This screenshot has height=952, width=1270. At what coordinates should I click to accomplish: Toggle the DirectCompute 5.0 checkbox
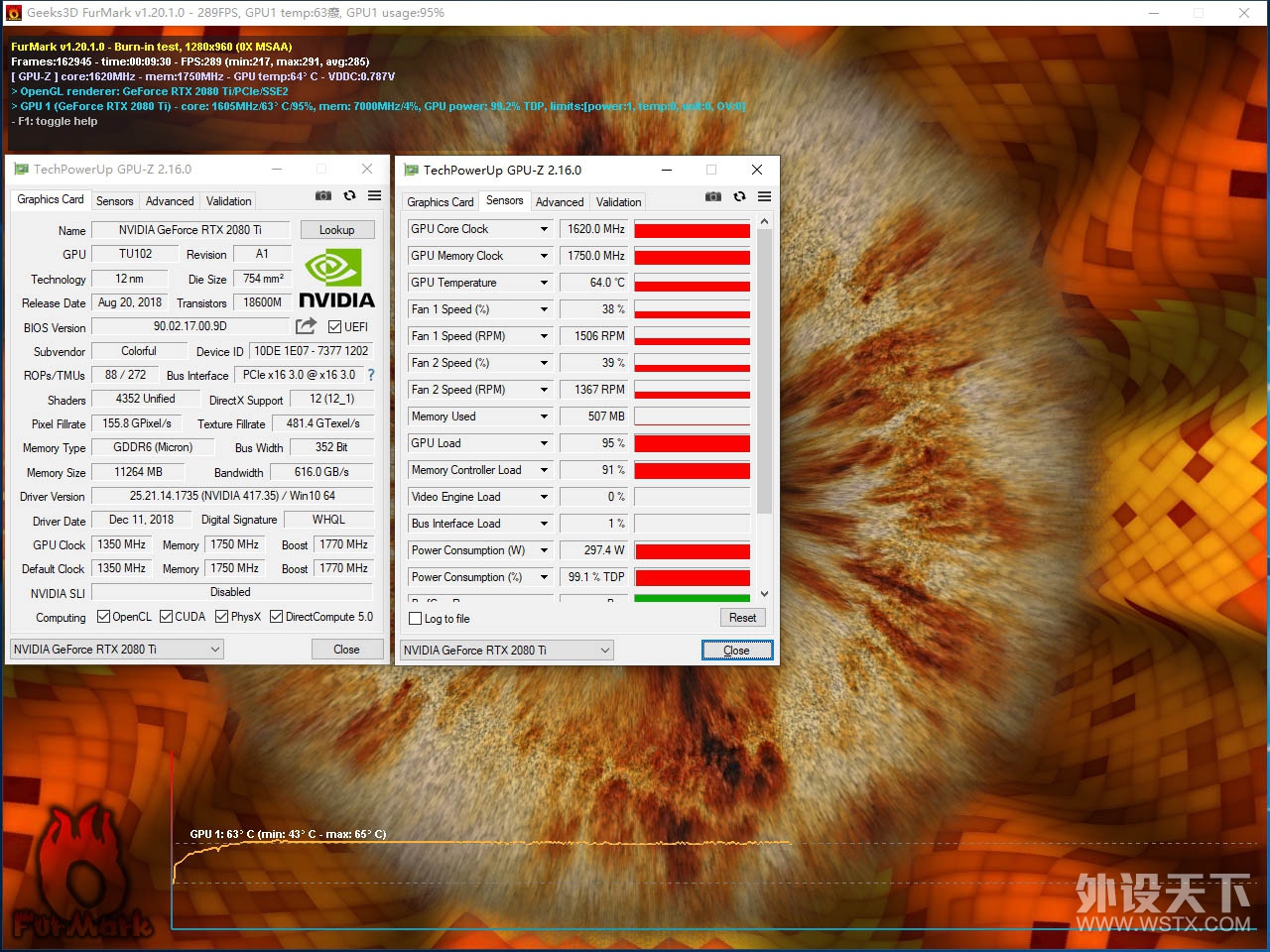tap(277, 617)
